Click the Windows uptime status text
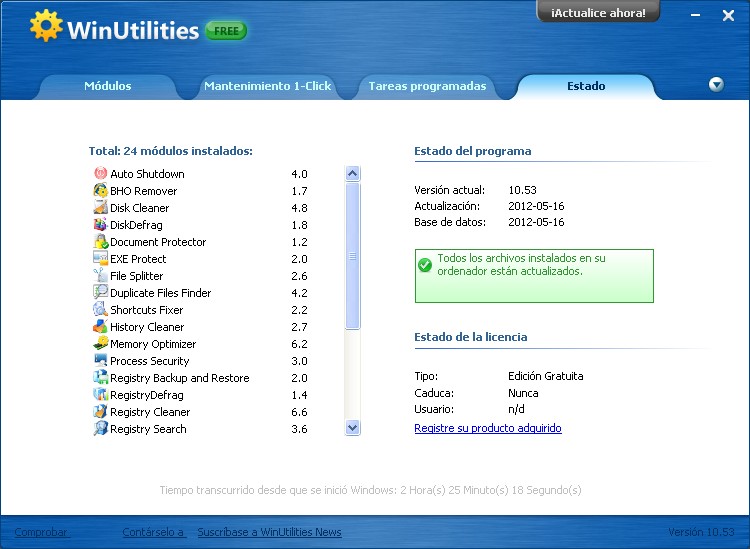Image resolution: width=750 pixels, height=549 pixels. click(x=371, y=490)
